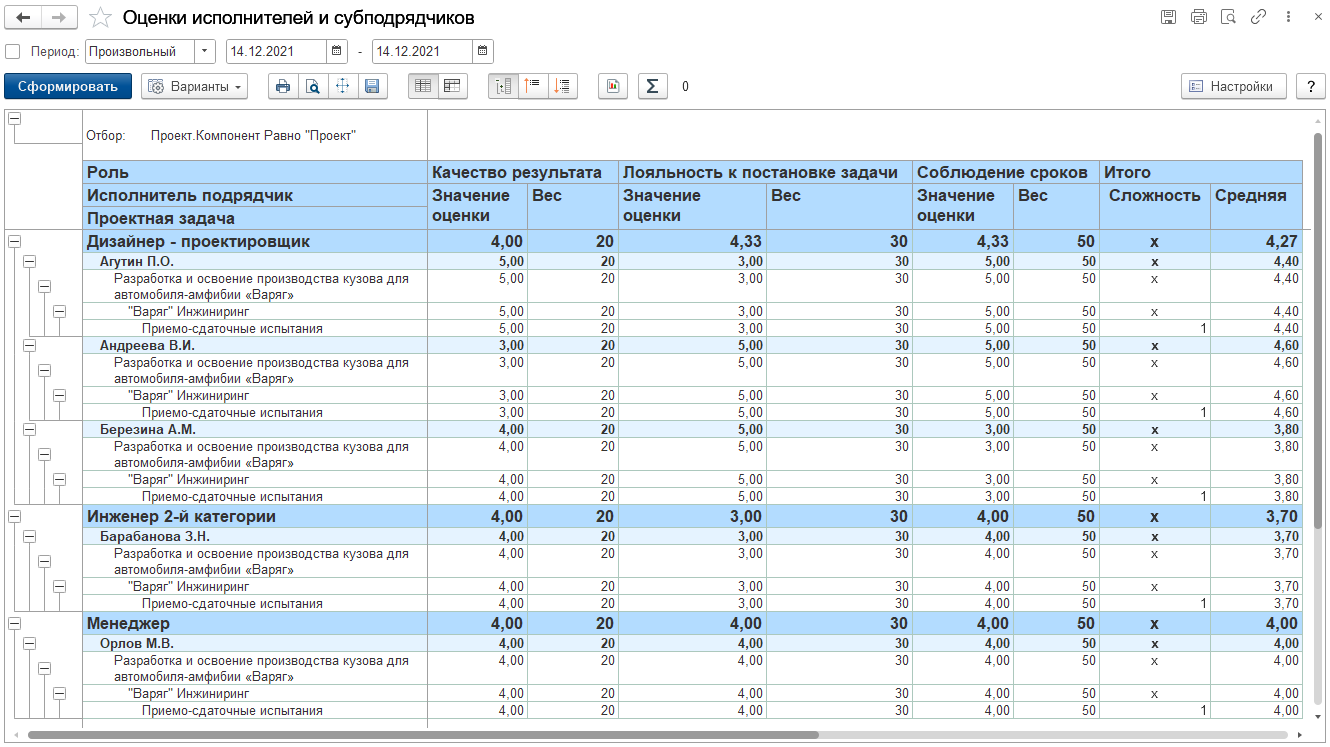Switch to the pivot table view button
This screenshot has width=1330, height=747.
coord(452,86)
